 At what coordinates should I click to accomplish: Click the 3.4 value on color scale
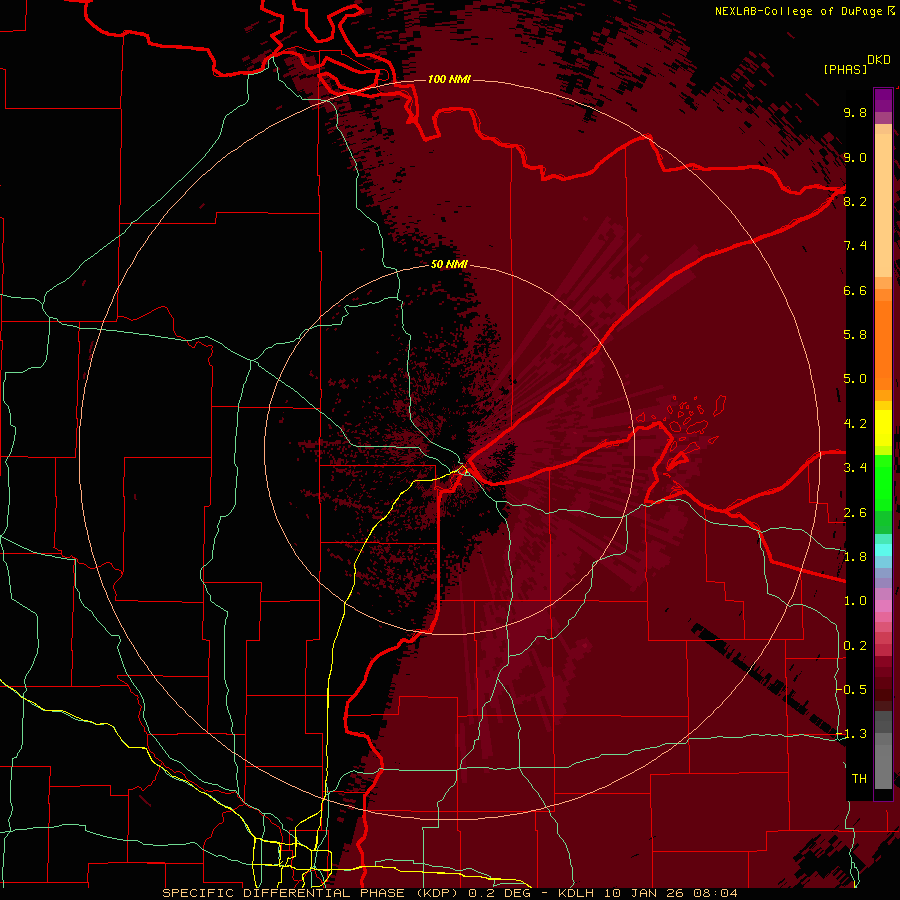pyautogui.click(x=855, y=468)
